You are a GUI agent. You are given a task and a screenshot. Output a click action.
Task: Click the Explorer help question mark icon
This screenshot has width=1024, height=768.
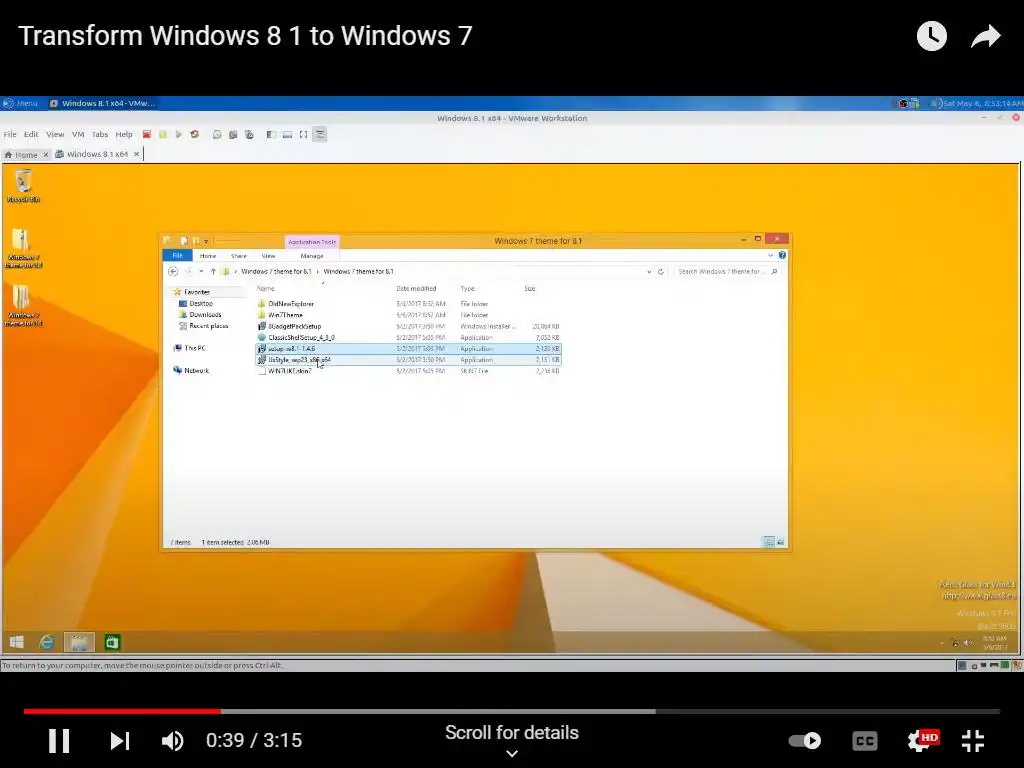(782, 255)
